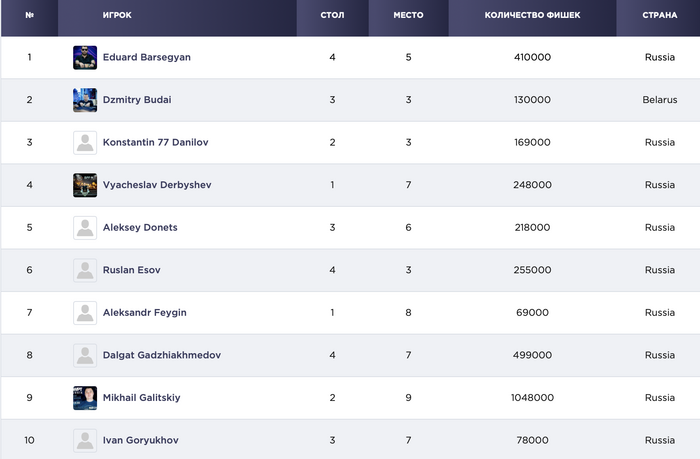Sort by the МЕСТО column header
Viewport: 700px width, 459px height.
pyautogui.click(x=408, y=16)
